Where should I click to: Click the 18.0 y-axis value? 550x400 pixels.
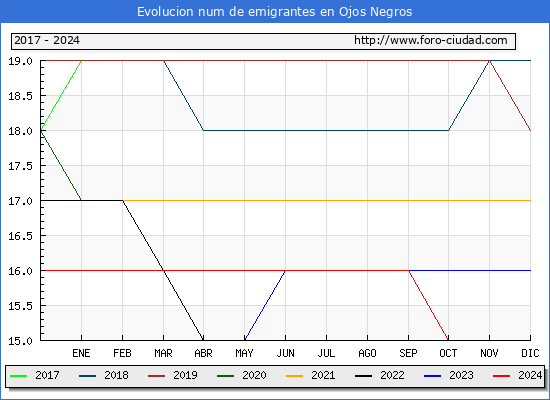click(x=20, y=131)
